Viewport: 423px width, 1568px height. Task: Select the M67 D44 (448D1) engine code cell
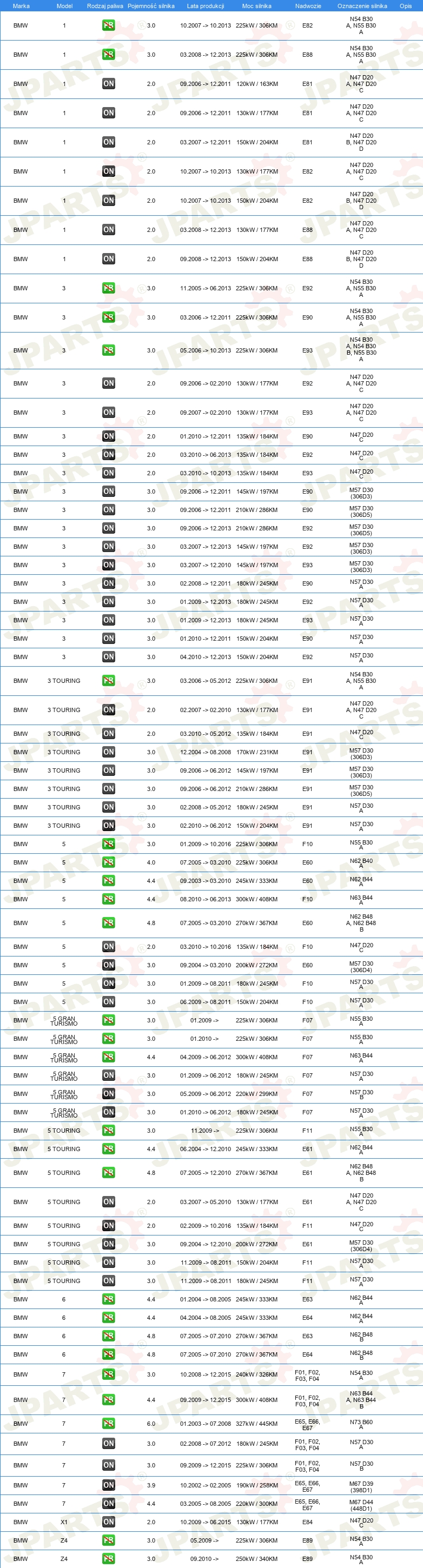(x=361, y=1505)
